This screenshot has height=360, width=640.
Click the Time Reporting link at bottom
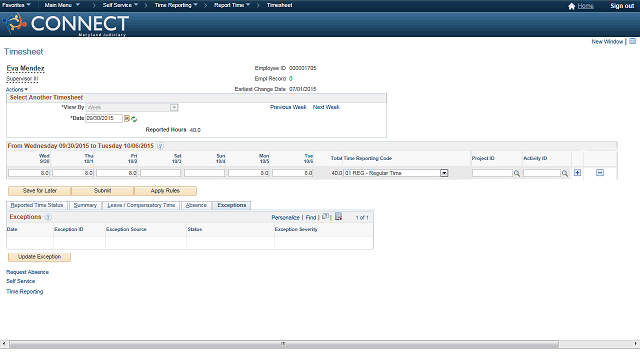coord(24,291)
